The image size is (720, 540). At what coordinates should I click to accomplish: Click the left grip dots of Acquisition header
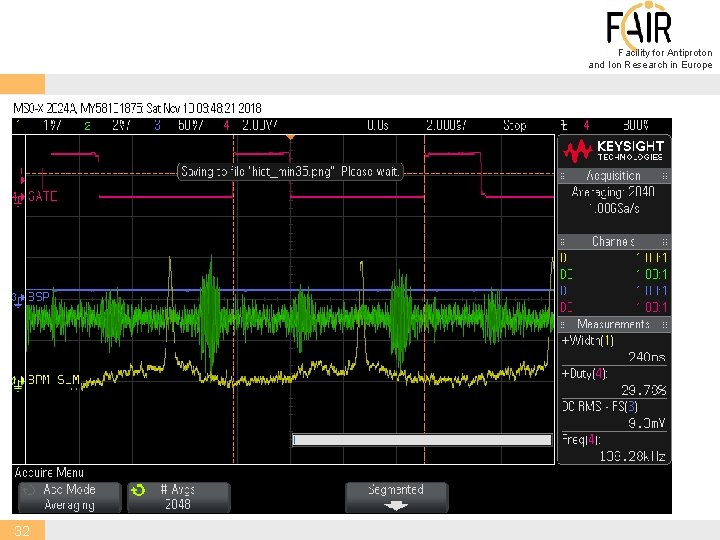[562, 176]
